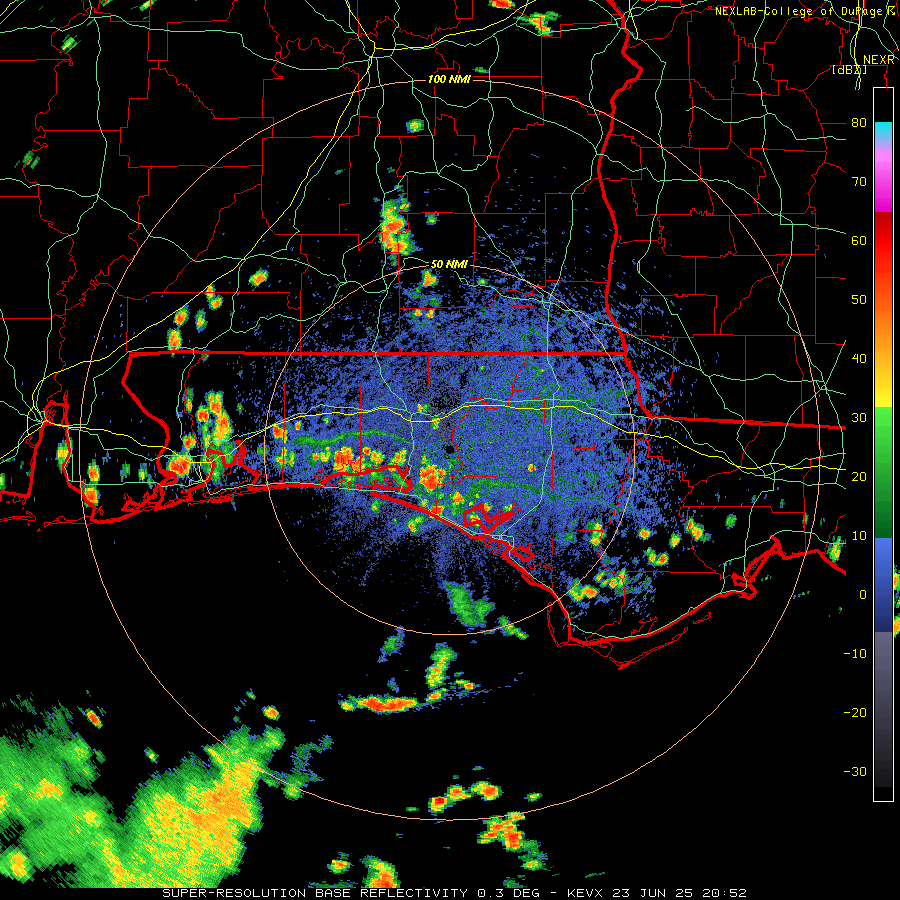Click the "50 NMI" range ring label
Image resolution: width=900 pixels, height=900 pixels.
click(449, 264)
